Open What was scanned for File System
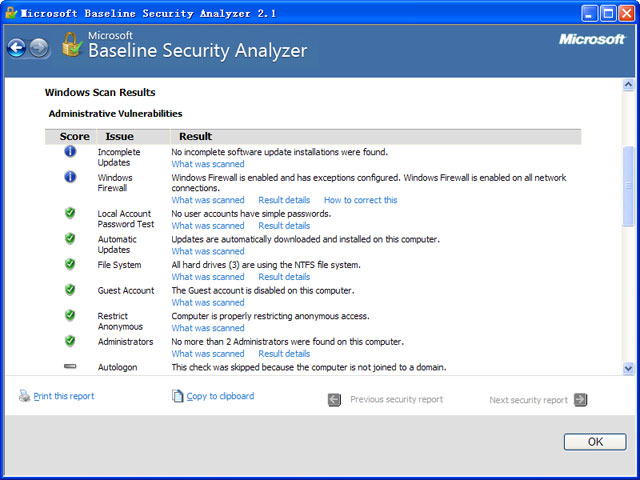This screenshot has height=480, width=640. click(208, 277)
